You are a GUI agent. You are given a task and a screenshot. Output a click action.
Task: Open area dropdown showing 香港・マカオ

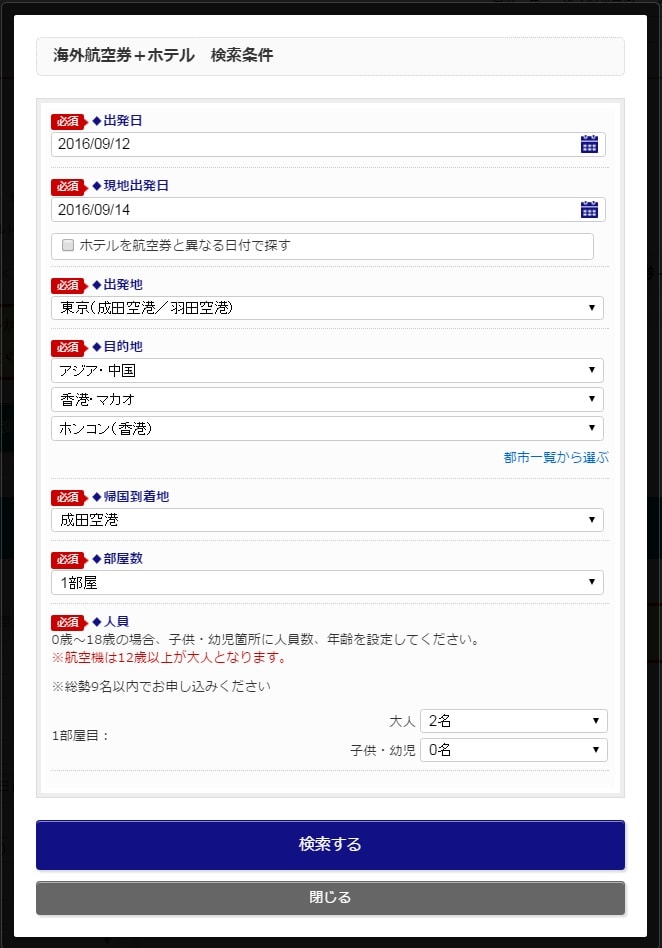pyautogui.click(x=327, y=399)
